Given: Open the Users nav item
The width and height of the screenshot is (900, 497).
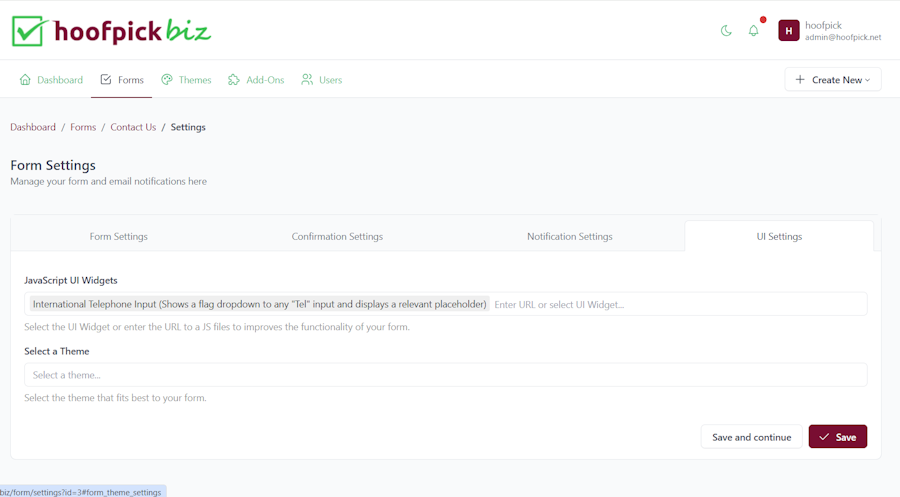Looking at the screenshot, I should click(321, 80).
